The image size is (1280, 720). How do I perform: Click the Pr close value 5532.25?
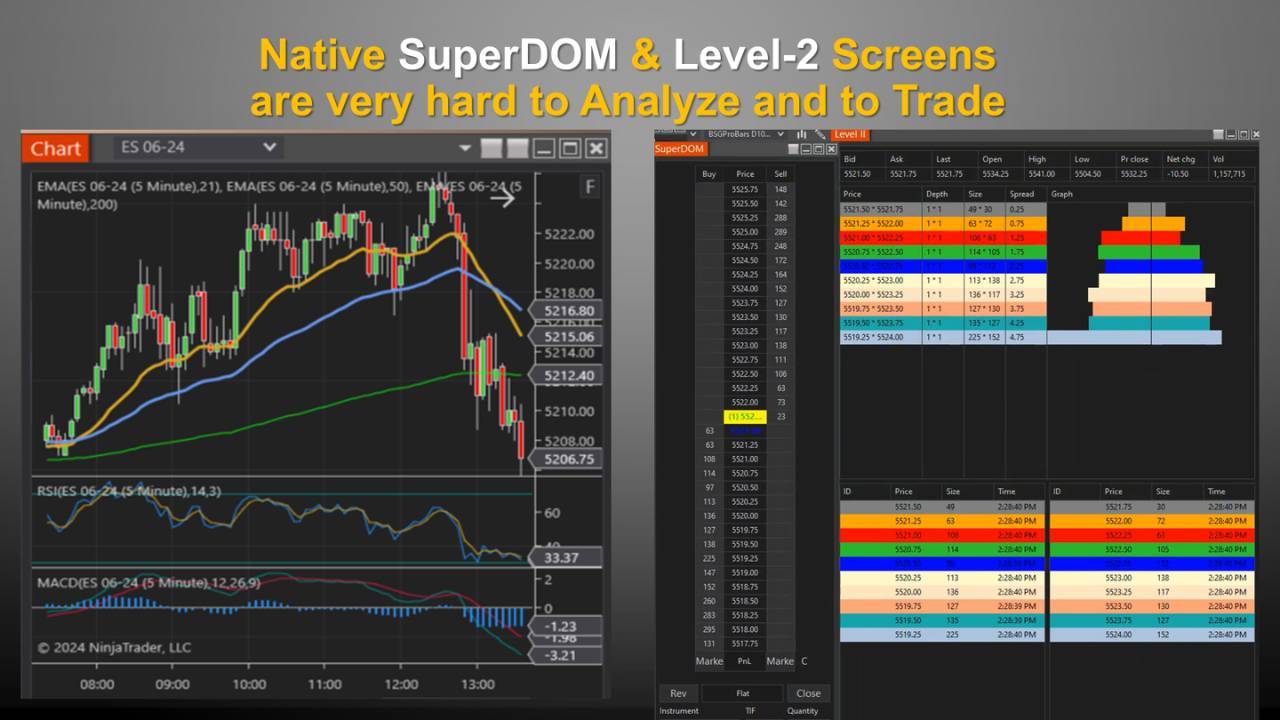1134,173
